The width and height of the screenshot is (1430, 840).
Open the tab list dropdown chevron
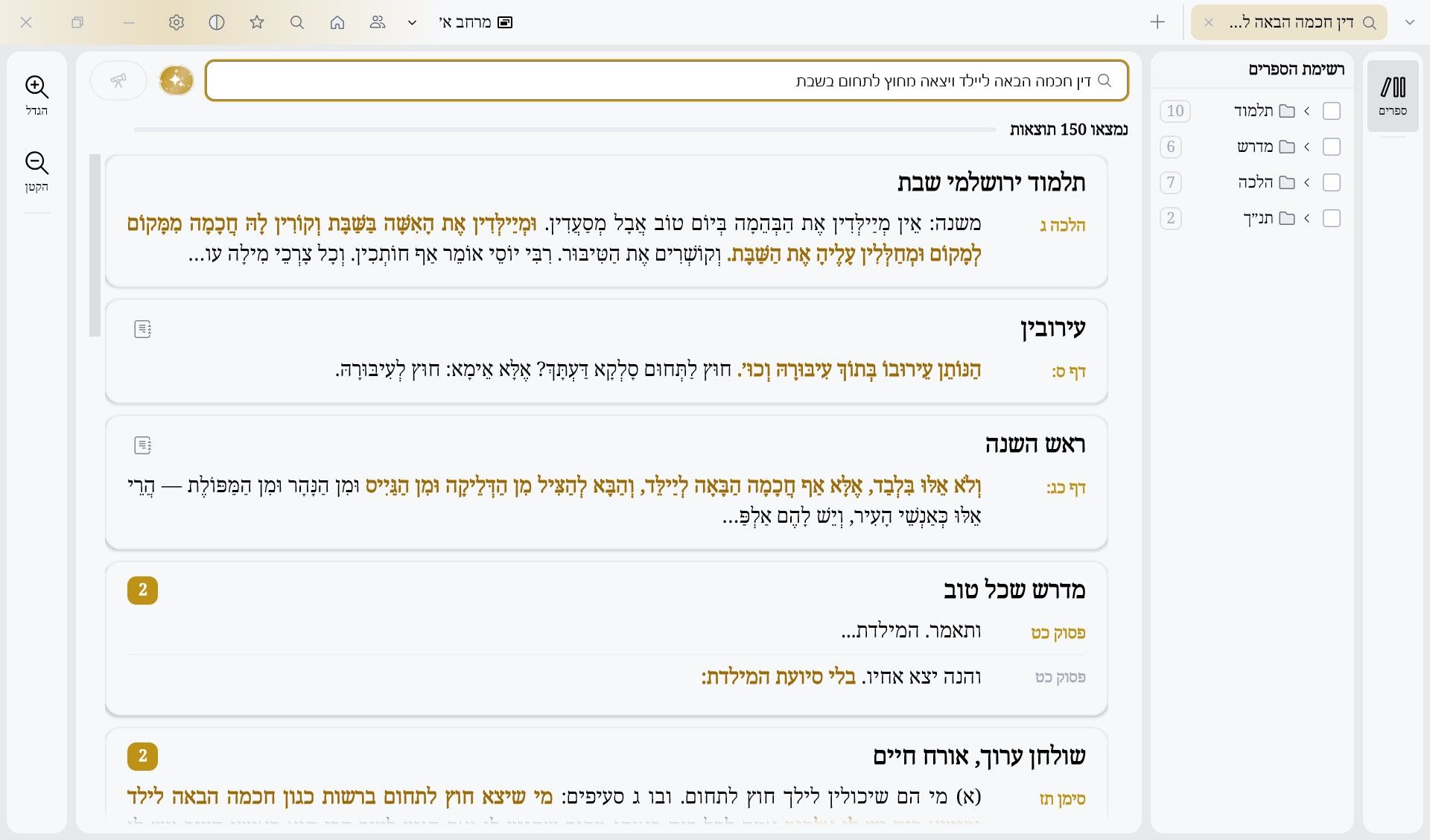(1409, 22)
